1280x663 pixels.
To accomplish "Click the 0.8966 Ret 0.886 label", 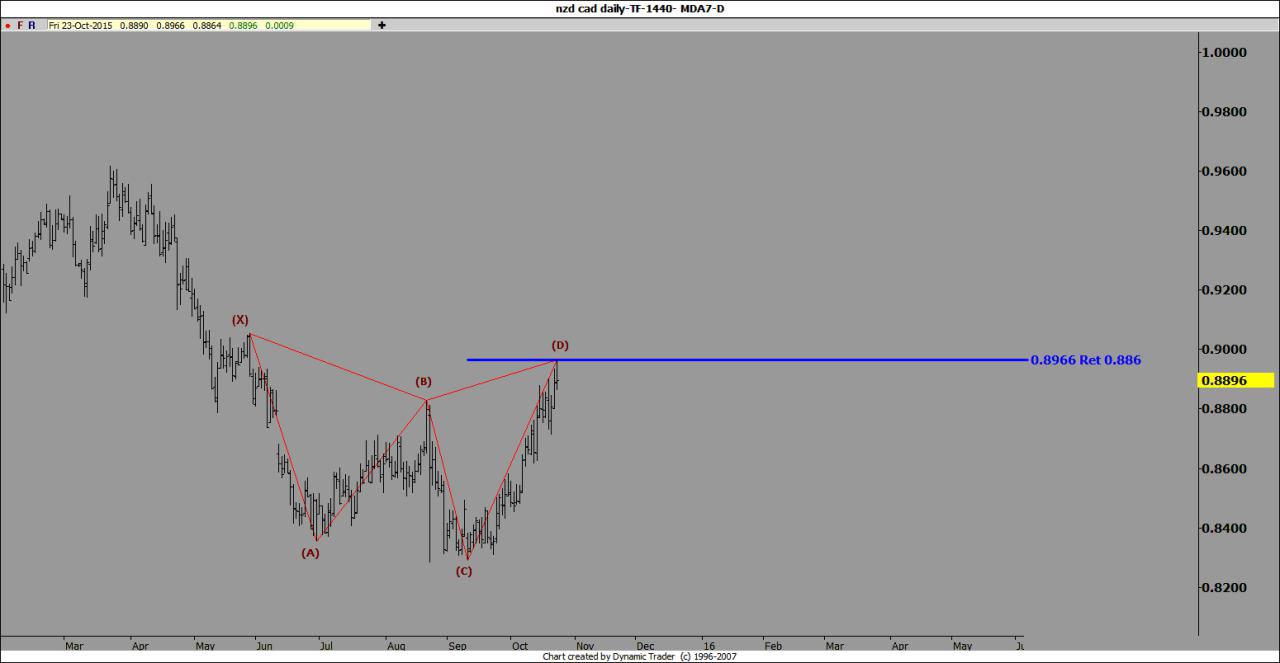I will click(x=1085, y=360).
